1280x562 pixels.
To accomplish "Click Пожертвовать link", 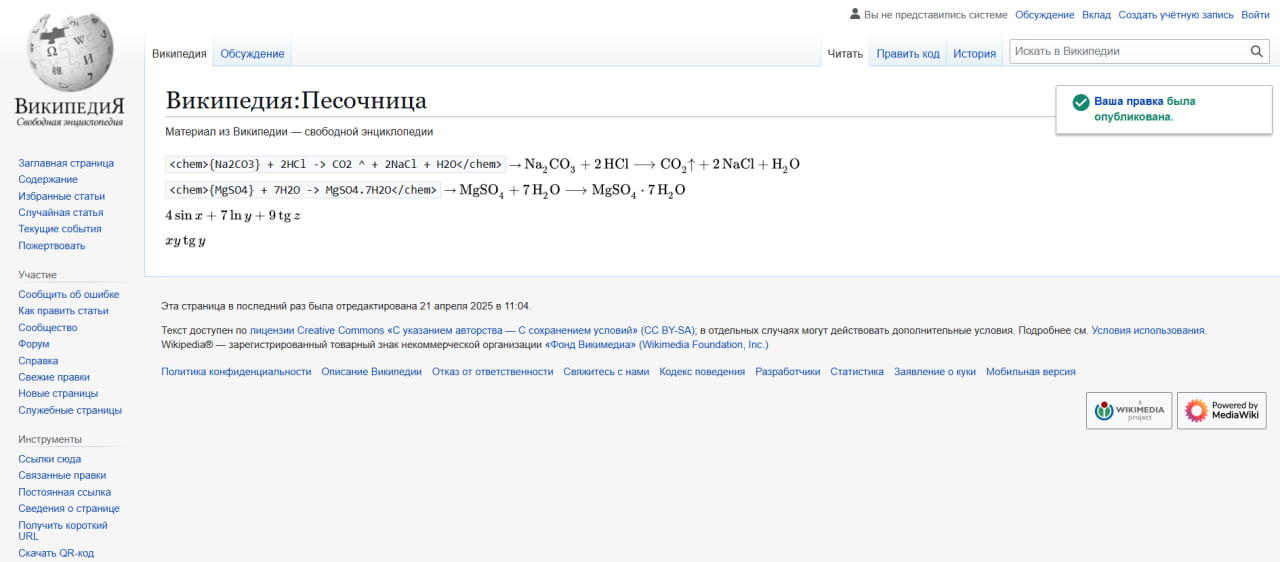I will (52, 245).
